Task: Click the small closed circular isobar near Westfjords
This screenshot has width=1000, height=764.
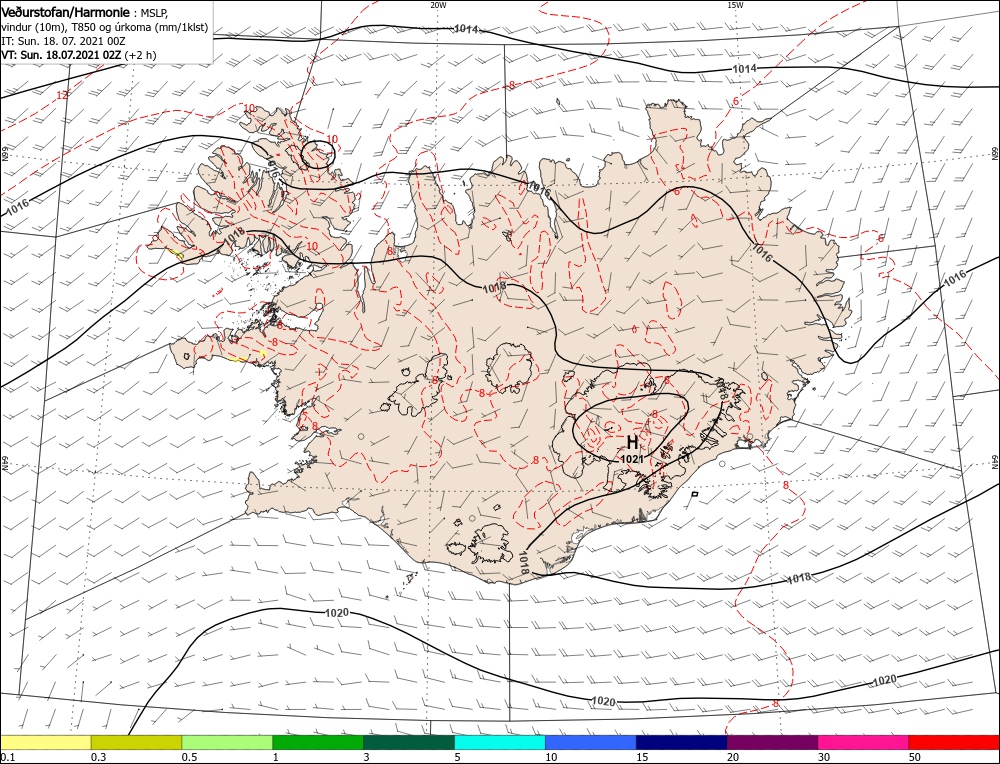Action: [318, 154]
